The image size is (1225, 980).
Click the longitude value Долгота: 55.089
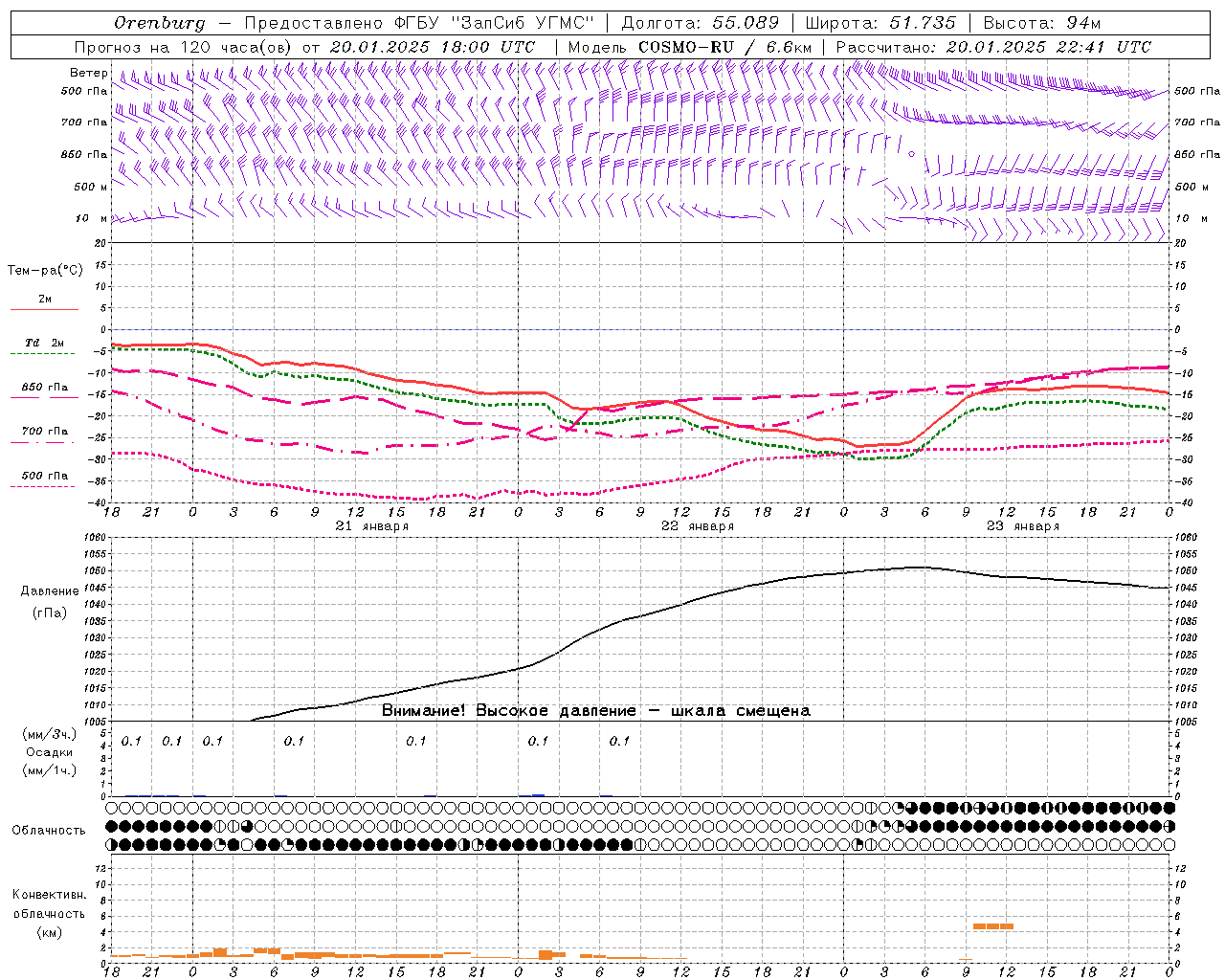coord(700,23)
